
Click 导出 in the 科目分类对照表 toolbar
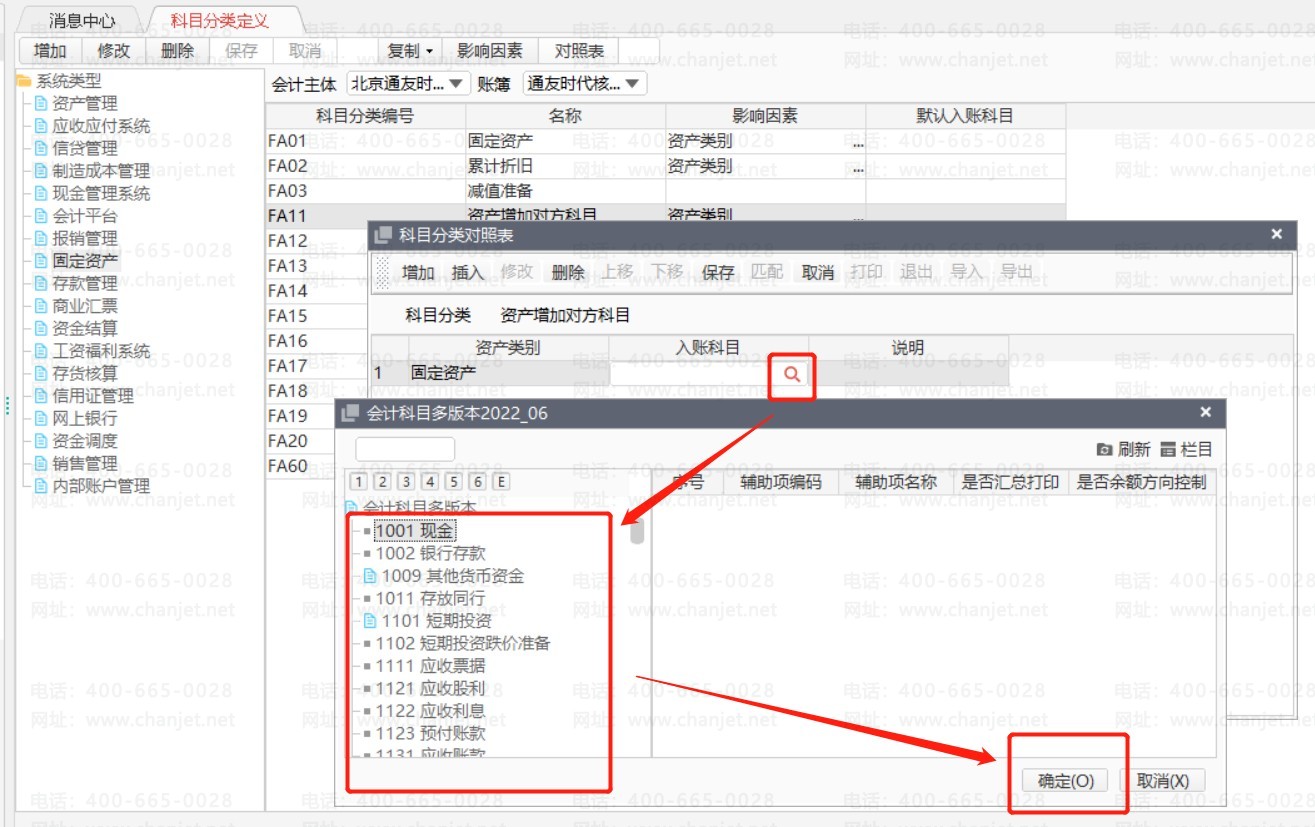[x=1017, y=272]
